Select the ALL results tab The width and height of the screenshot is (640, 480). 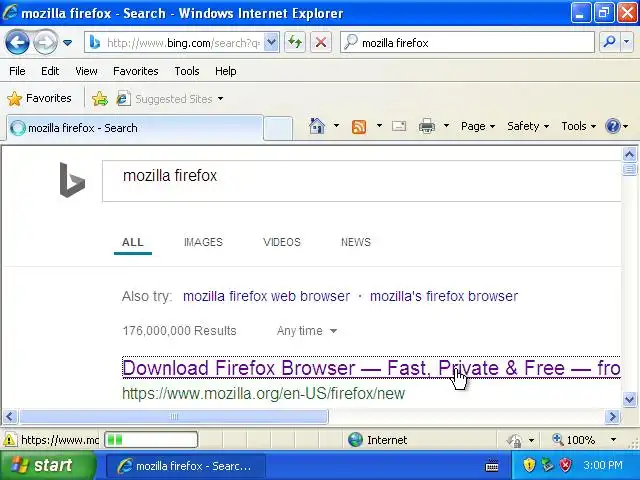[x=133, y=242]
